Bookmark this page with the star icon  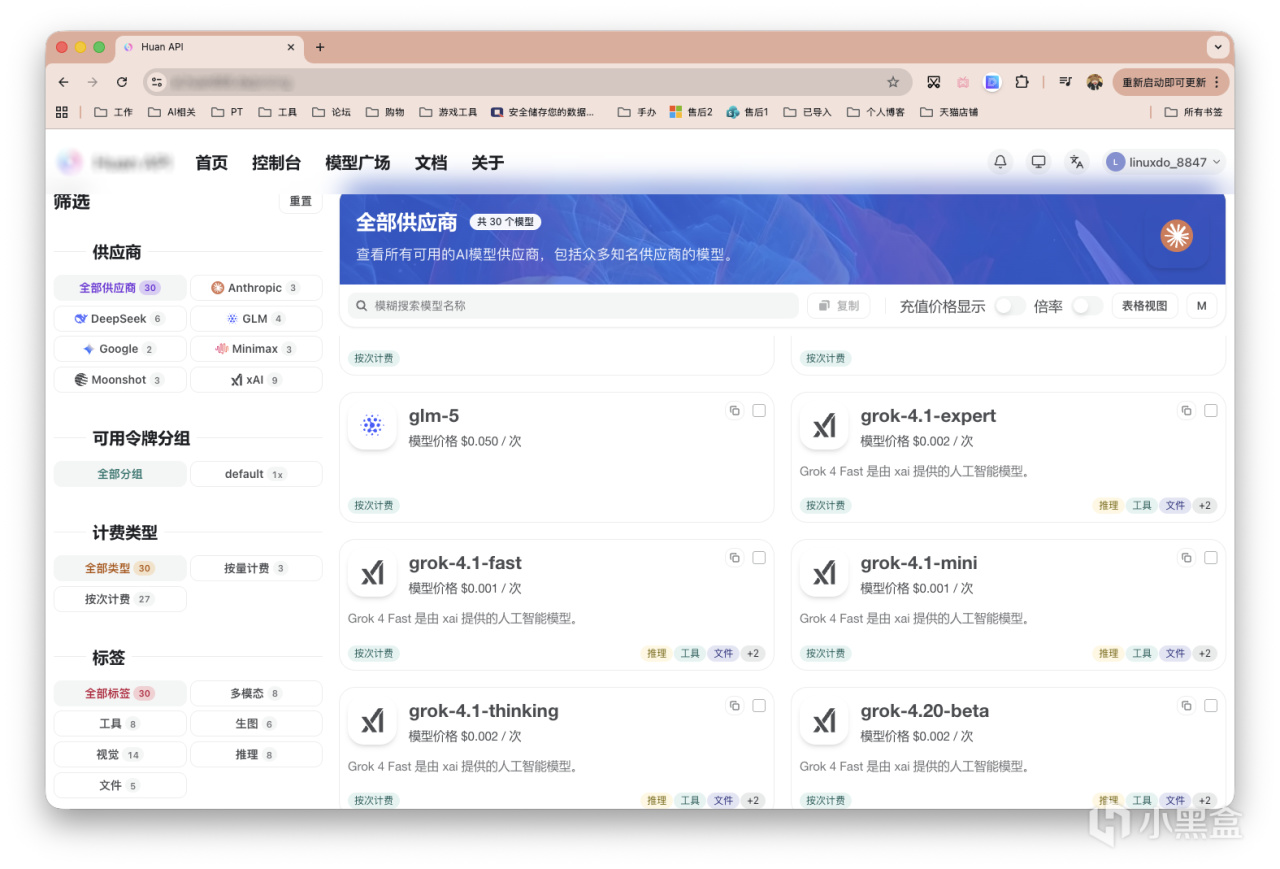pyautogui.click(x=893, y=82)
